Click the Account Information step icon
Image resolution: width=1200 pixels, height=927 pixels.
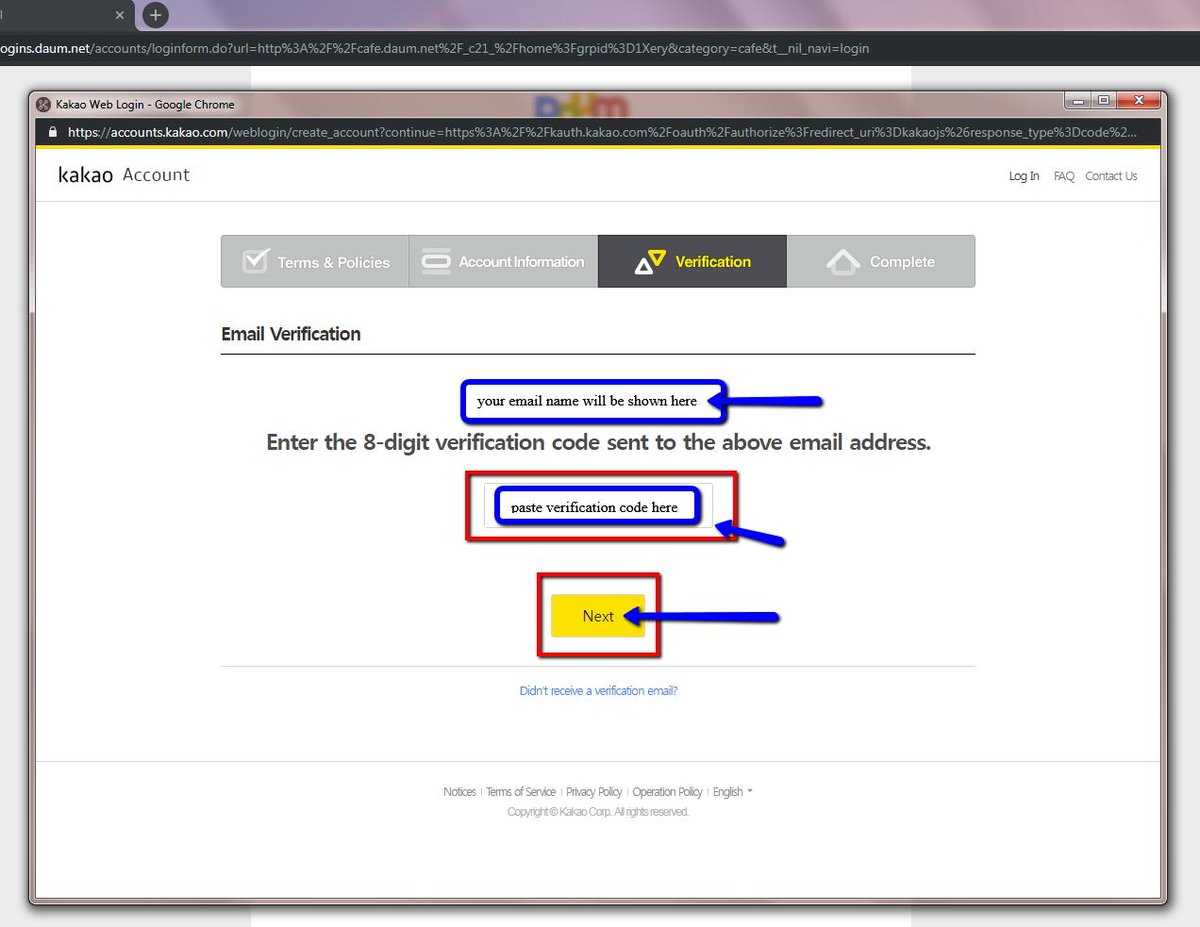436,262
